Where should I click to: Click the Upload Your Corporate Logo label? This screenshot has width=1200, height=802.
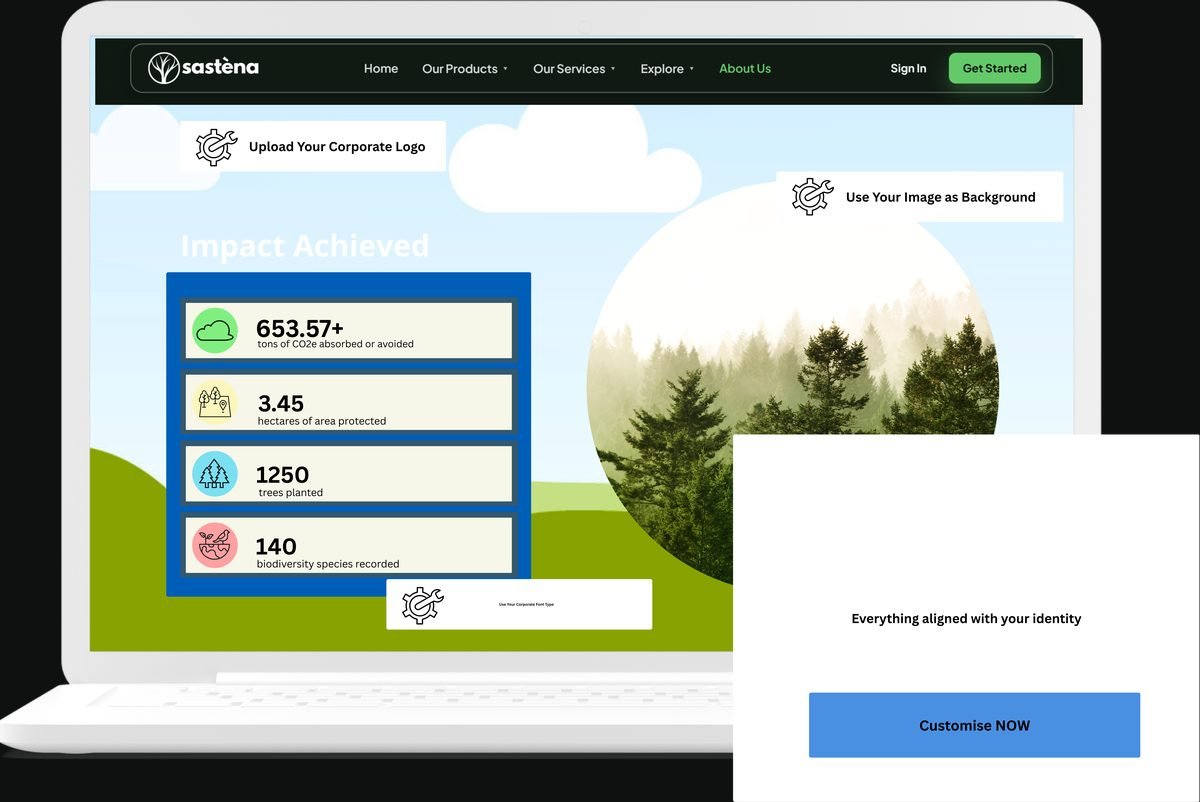337,146
